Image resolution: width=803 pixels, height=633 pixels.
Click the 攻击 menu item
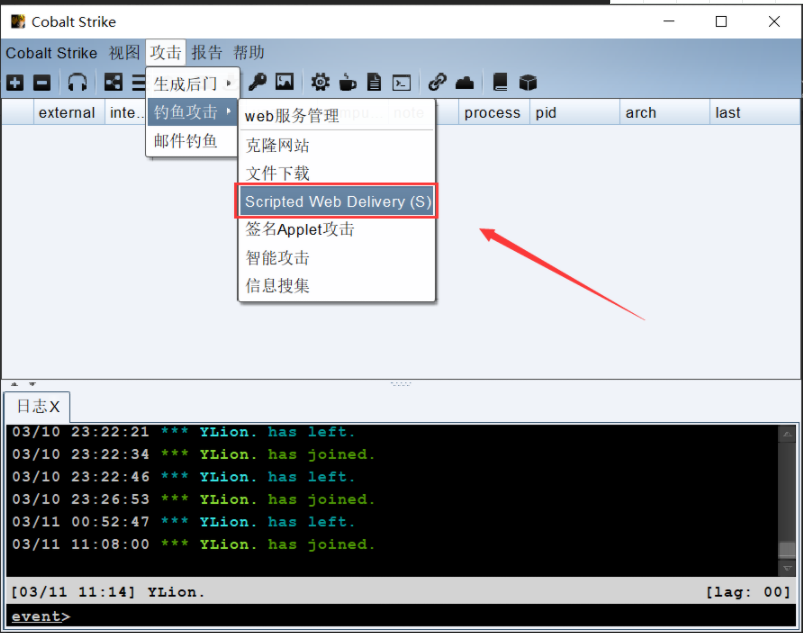tap(165, 53)
